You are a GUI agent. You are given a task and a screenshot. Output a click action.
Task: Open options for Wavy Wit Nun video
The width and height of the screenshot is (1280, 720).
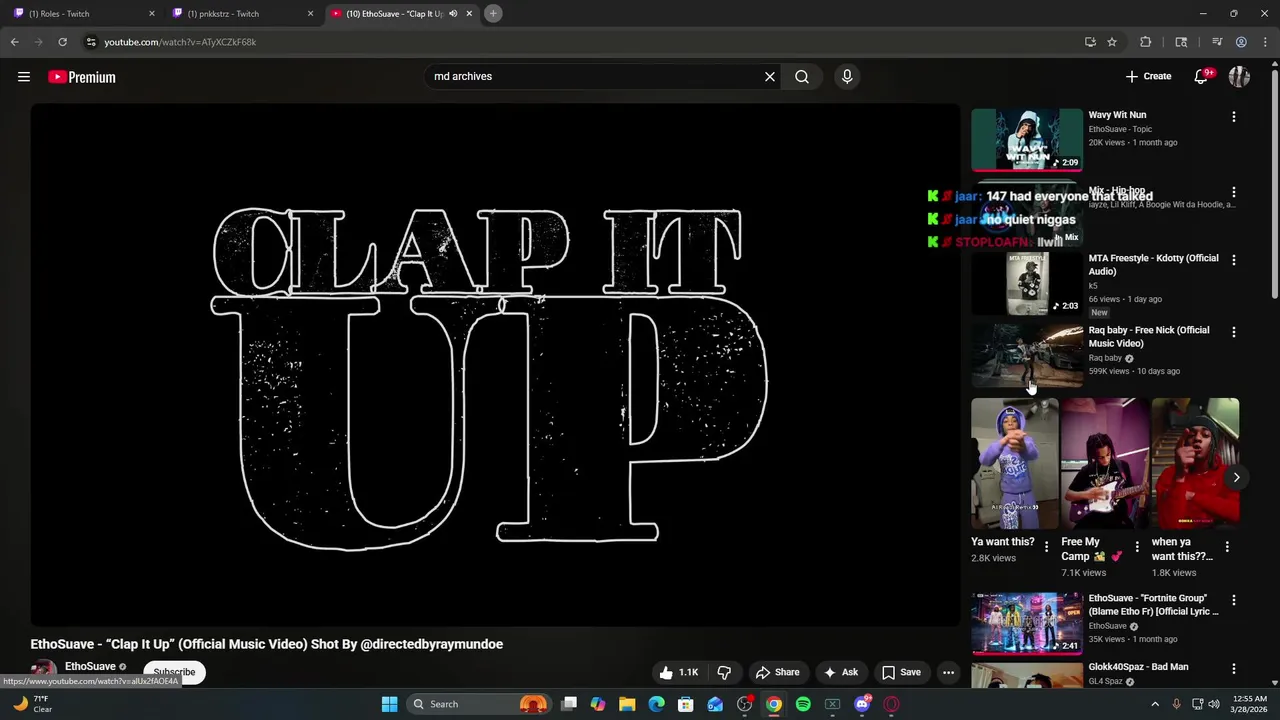point(1234,117)
